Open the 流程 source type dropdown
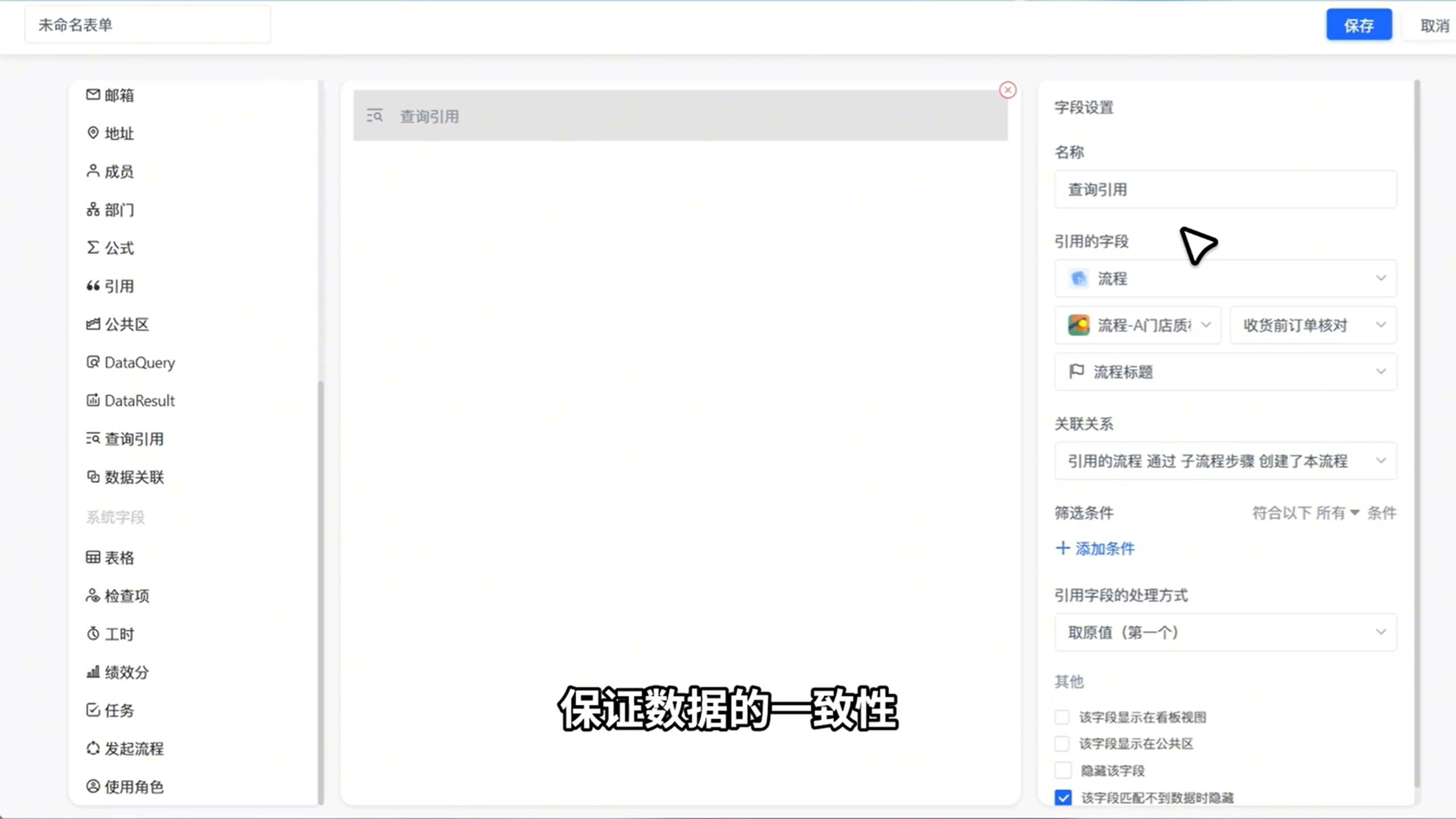Viewport: 1456px width, 819px height. [1225, 278]
